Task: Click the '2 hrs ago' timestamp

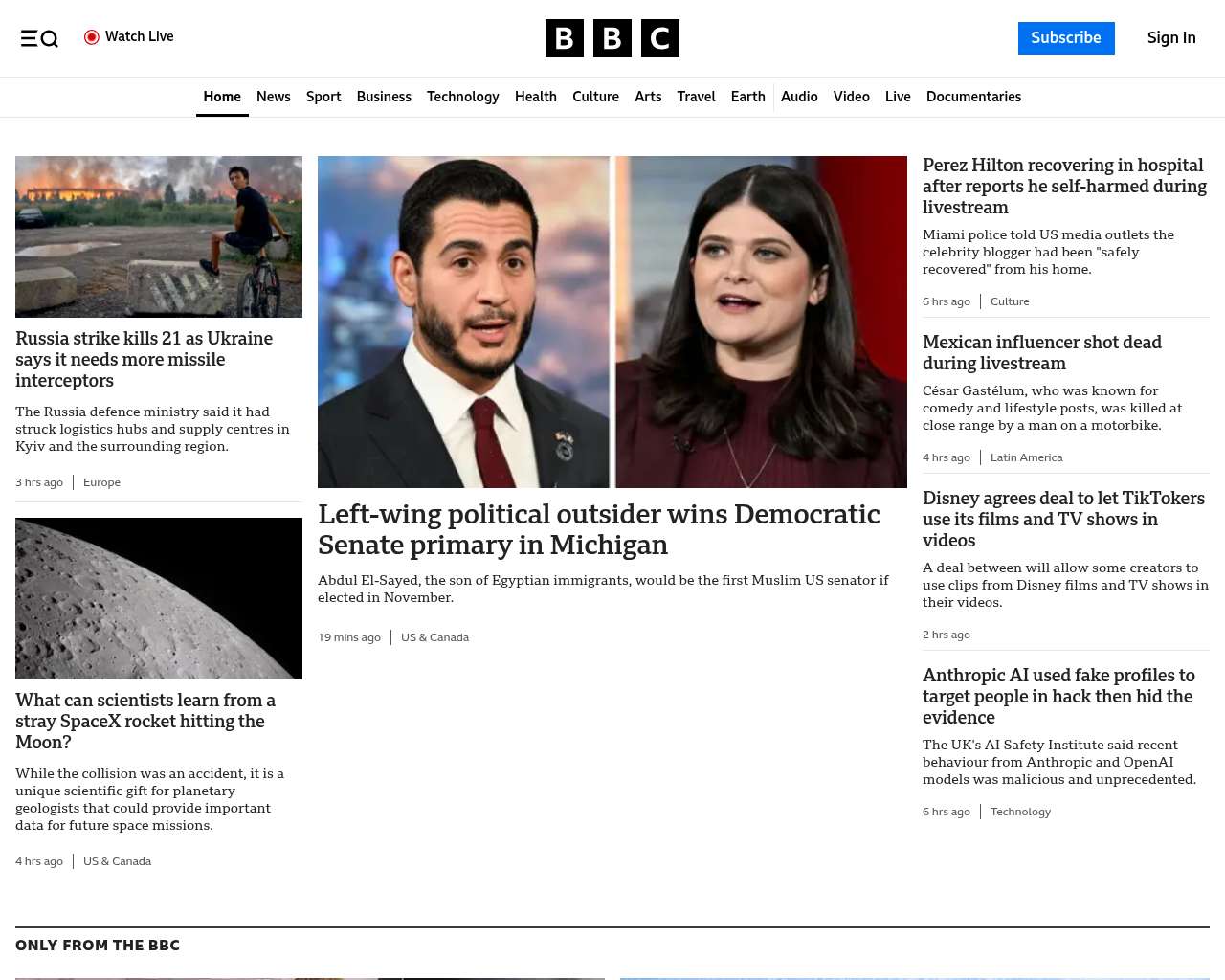Action: coord(947,635)
